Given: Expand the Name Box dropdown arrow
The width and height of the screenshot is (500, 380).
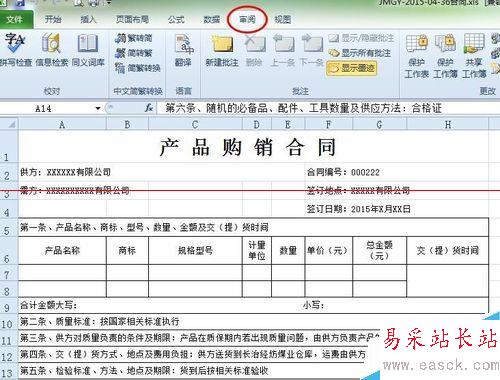Looking at the screenshot, I should (98, 108).
